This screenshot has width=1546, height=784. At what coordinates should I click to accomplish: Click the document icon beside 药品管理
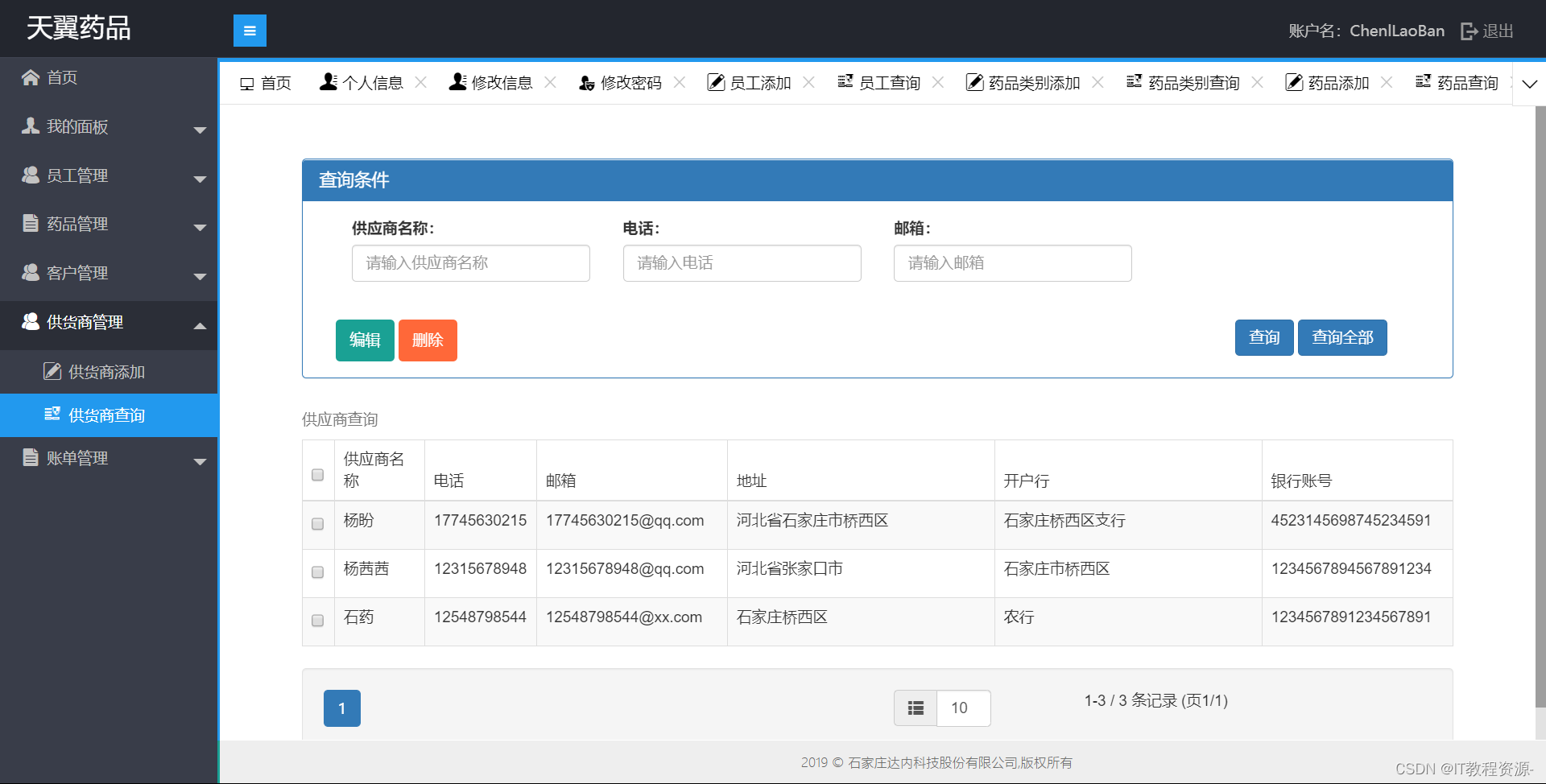click(x=31, y=223)
